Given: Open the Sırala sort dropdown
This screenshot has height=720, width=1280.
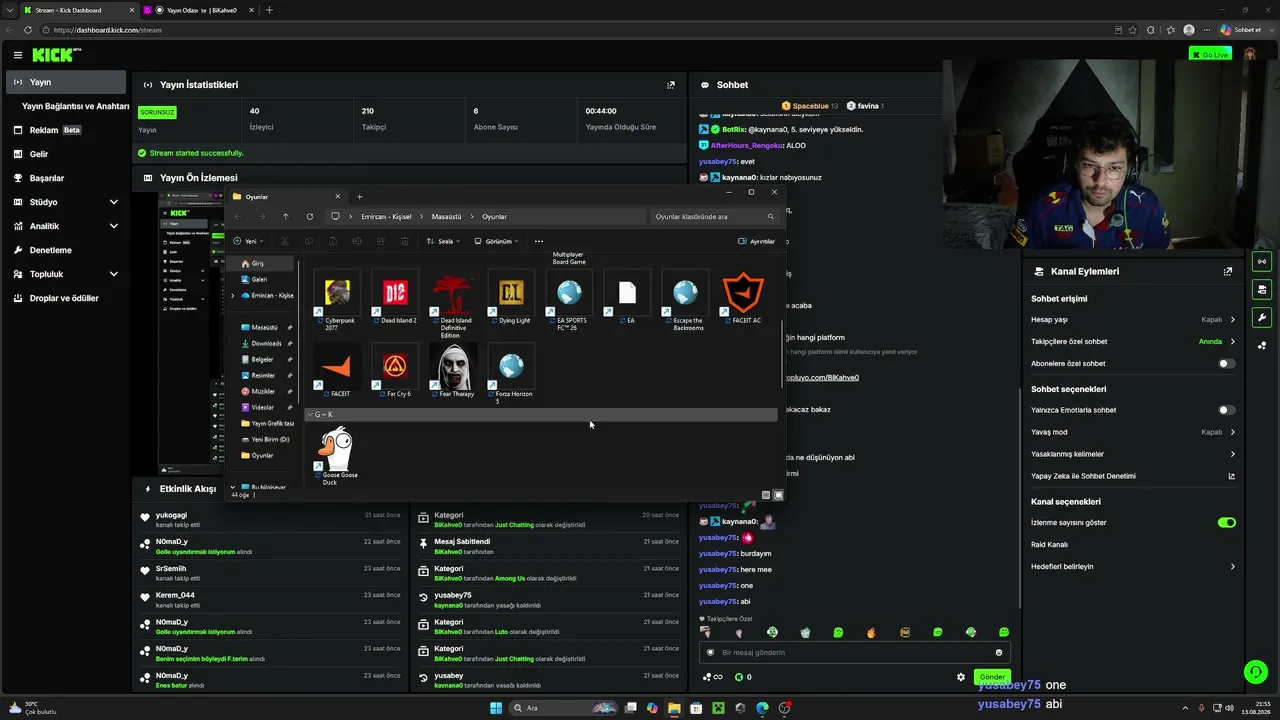Looking at the screenshot, I should (x=444, y=241).
